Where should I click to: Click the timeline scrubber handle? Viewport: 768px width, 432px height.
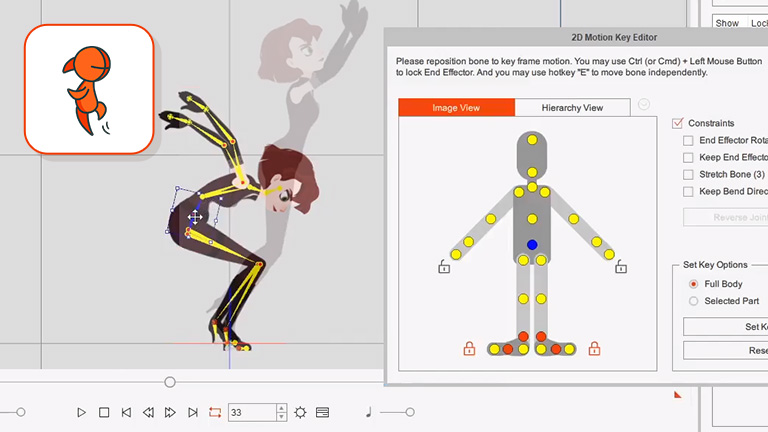tap(169, 382)
